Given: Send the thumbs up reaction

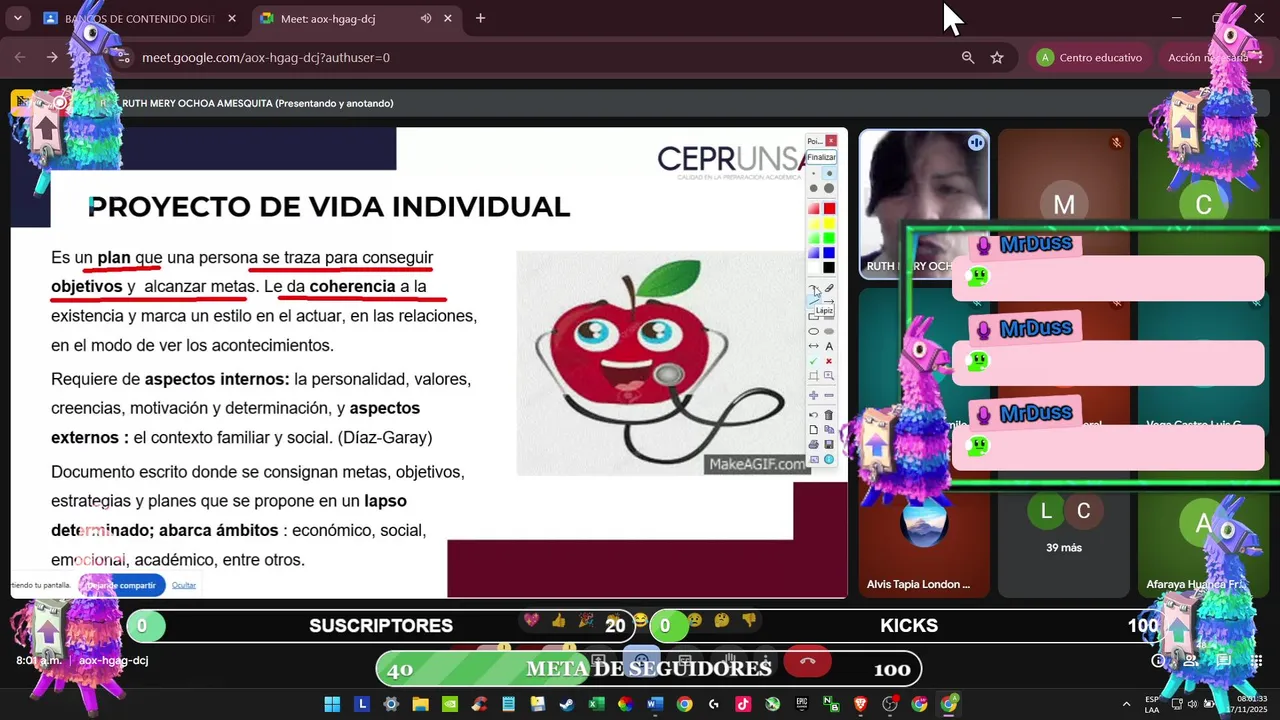Looking at the screenshot, I should [558, 621].
